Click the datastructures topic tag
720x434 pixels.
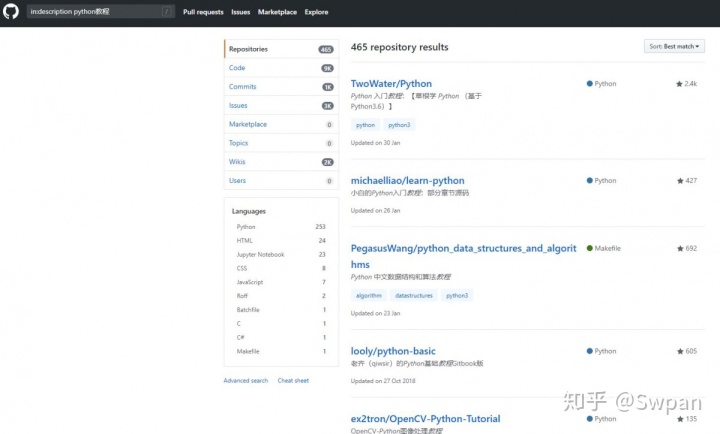pyautogui.click(x=414, y=295)
